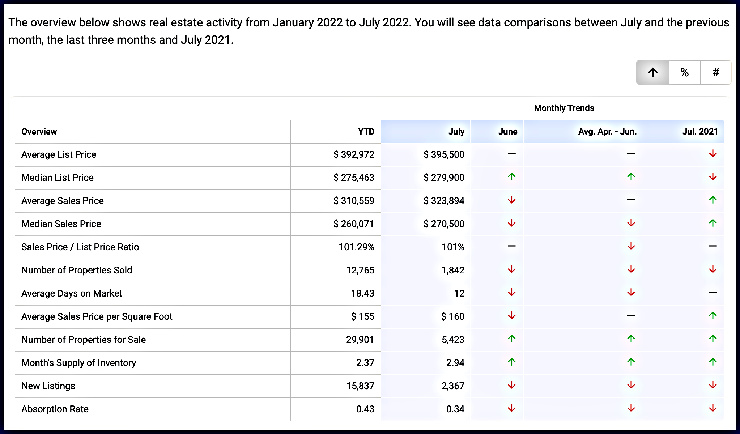Click red down arrow for Absorption Rate in Avg. Apr. - Jun. column

(x=631, y=408)
